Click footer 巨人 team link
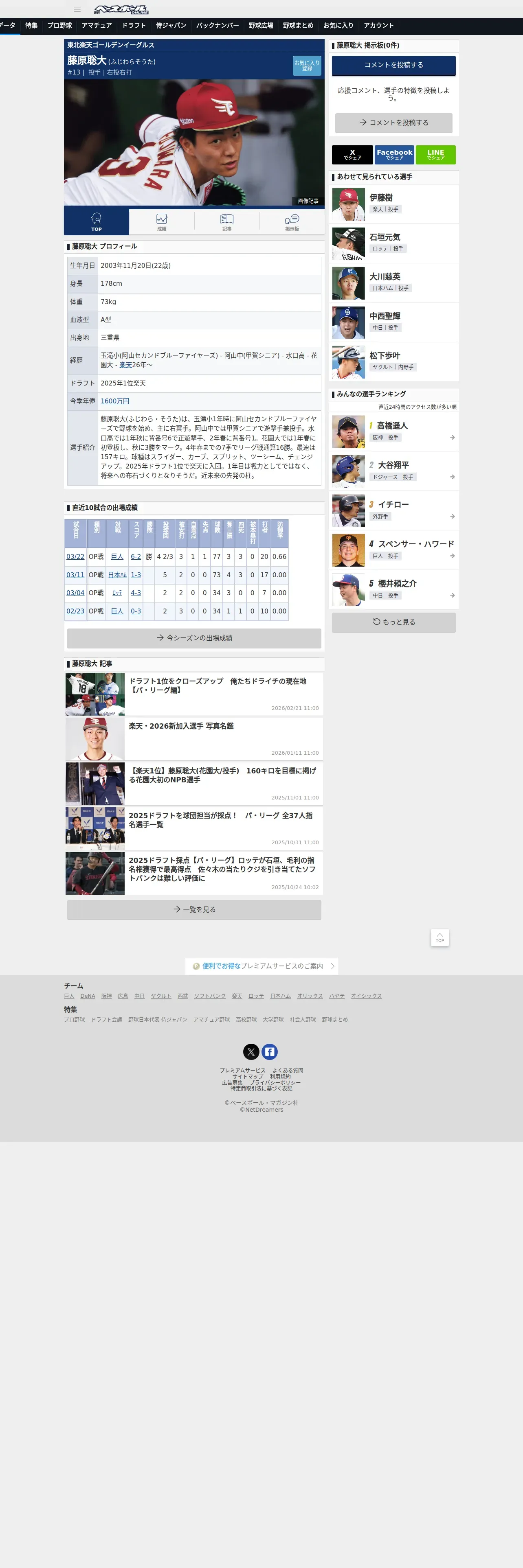 [69, 996]
